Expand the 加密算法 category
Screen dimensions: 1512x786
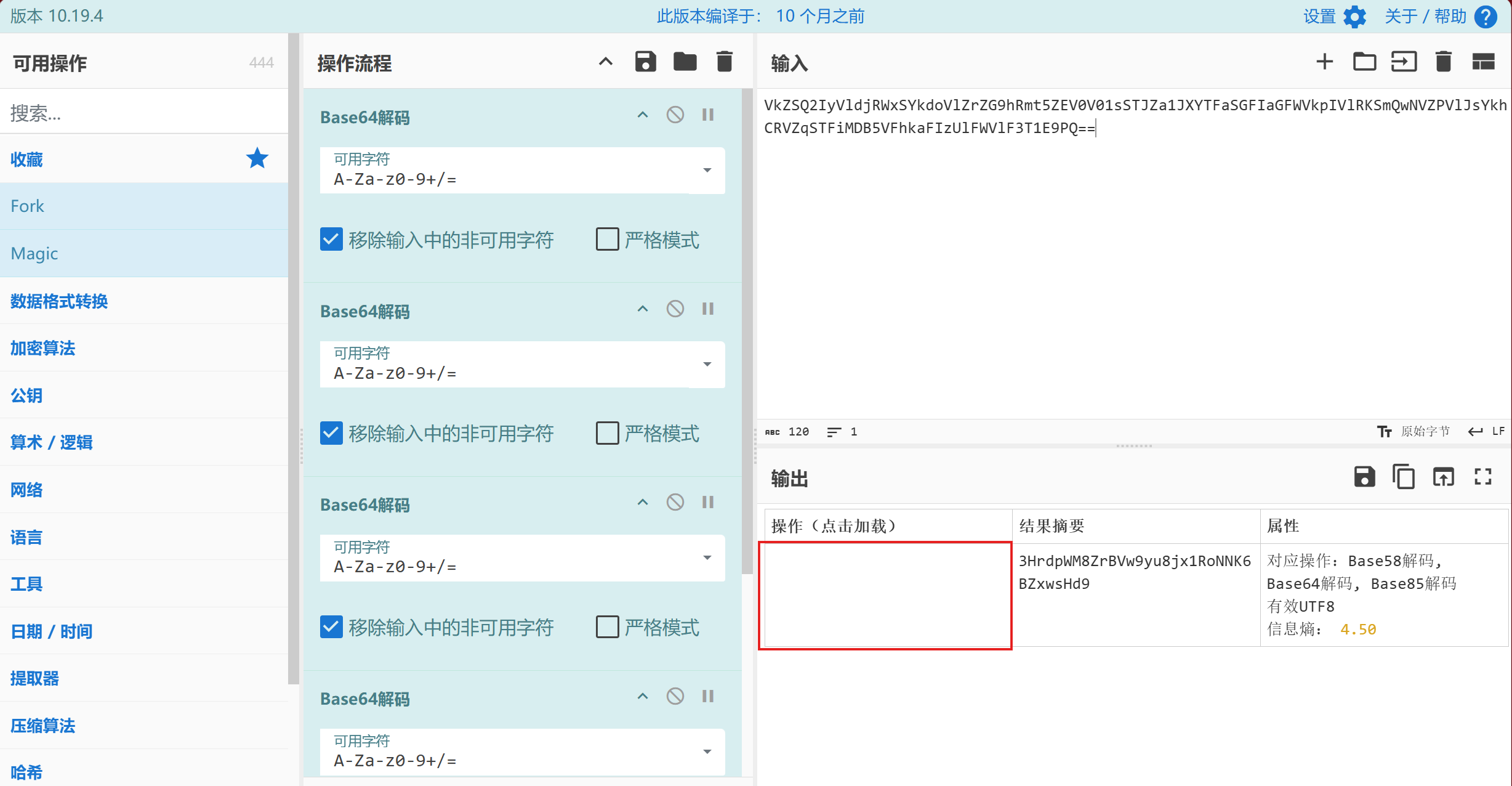[43, 349]
